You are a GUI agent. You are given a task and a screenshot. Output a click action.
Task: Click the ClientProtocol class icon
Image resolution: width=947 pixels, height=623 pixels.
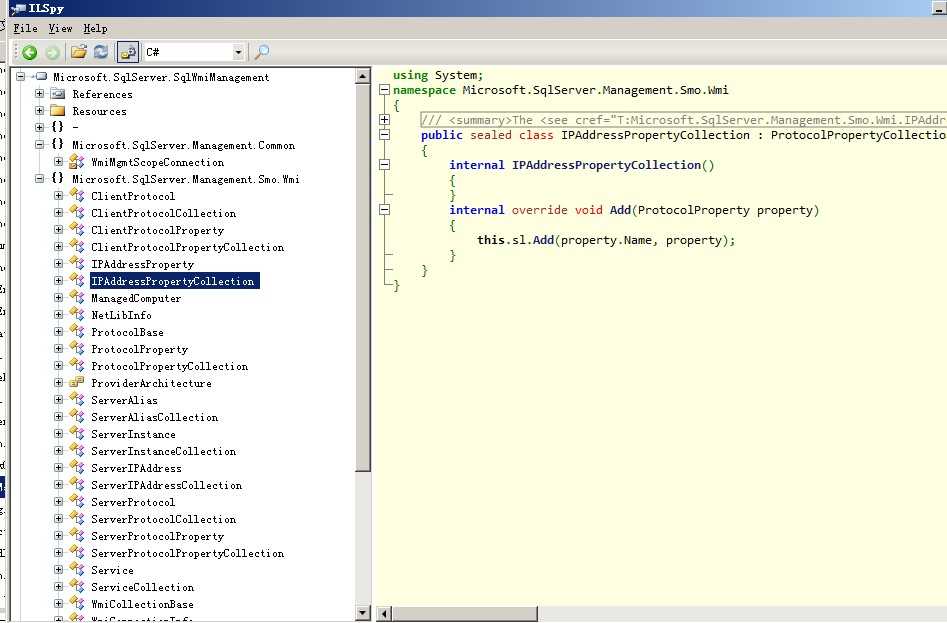point(77,196)
